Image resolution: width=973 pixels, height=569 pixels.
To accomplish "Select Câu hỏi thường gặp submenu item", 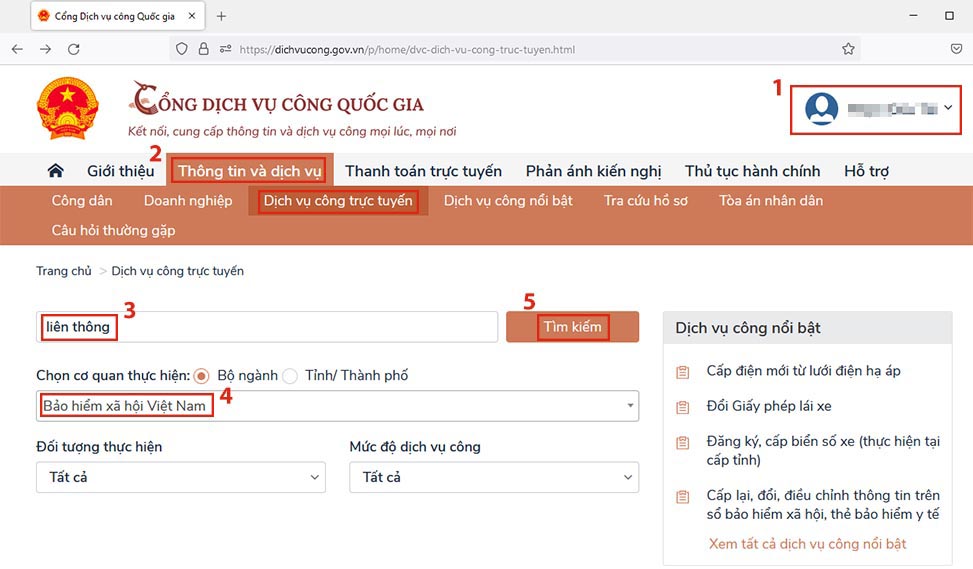I will 114,230.
